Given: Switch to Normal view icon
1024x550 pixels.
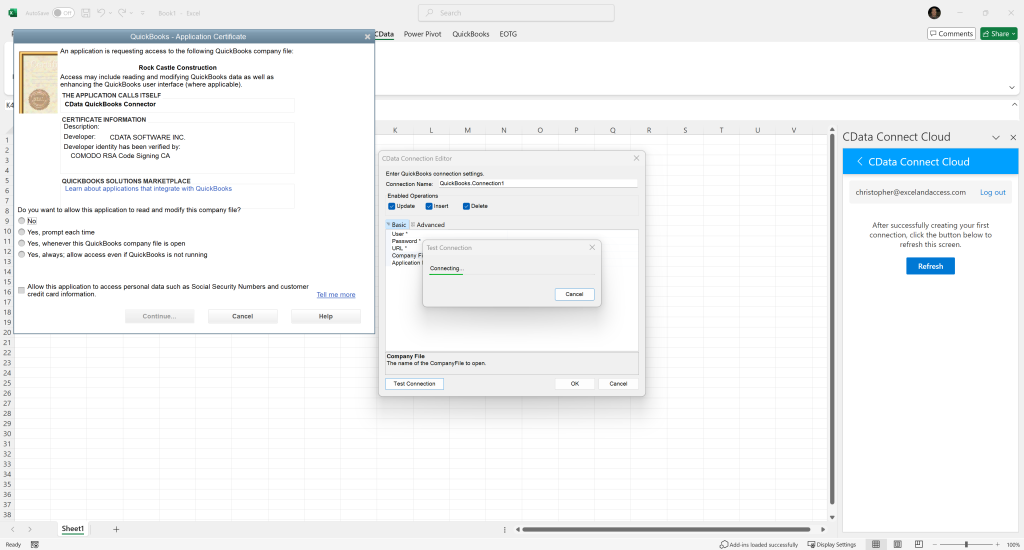Looking at the screenshot, I should pyautogui.click(x=876, y=545).
